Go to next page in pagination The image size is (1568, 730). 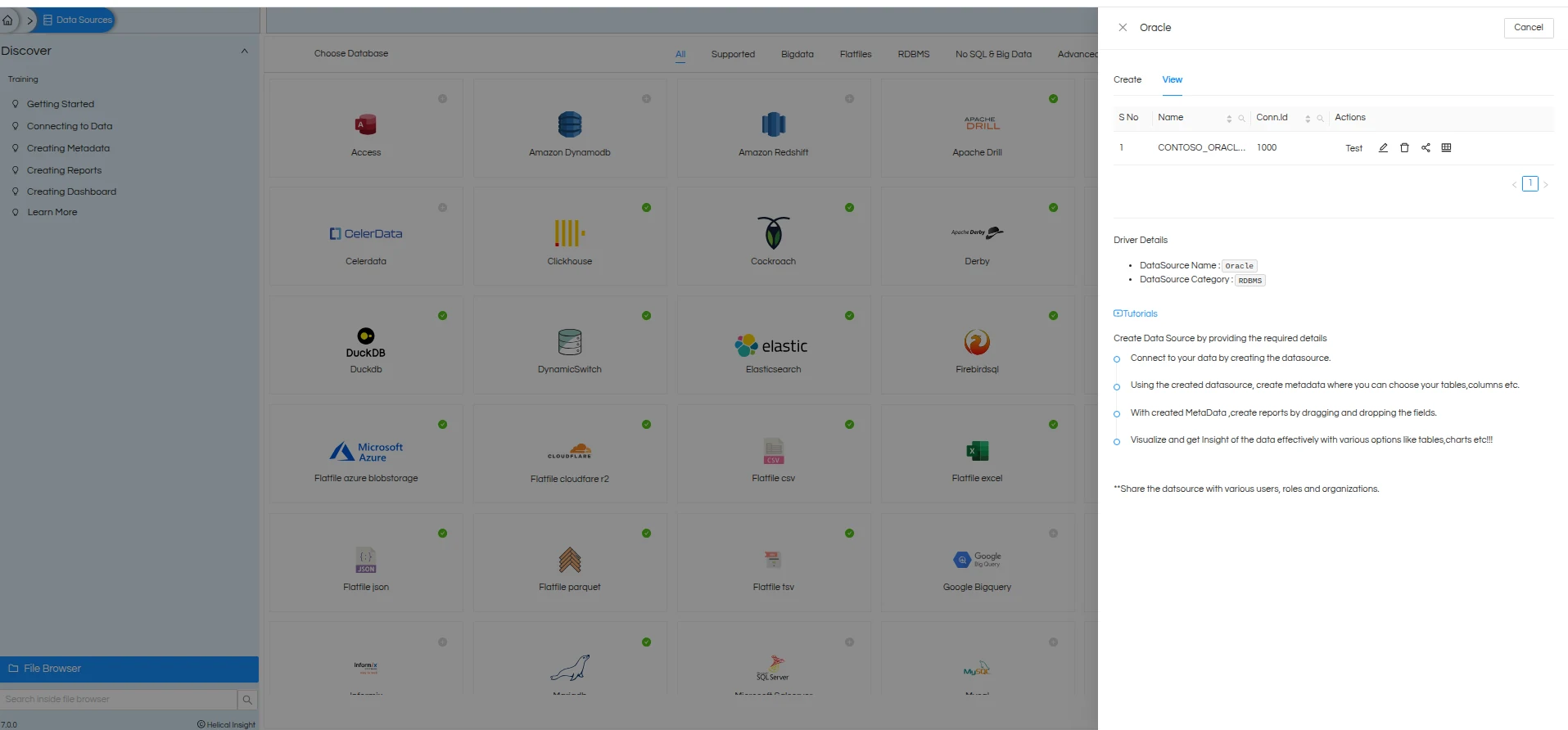(x=1546, y=185)
